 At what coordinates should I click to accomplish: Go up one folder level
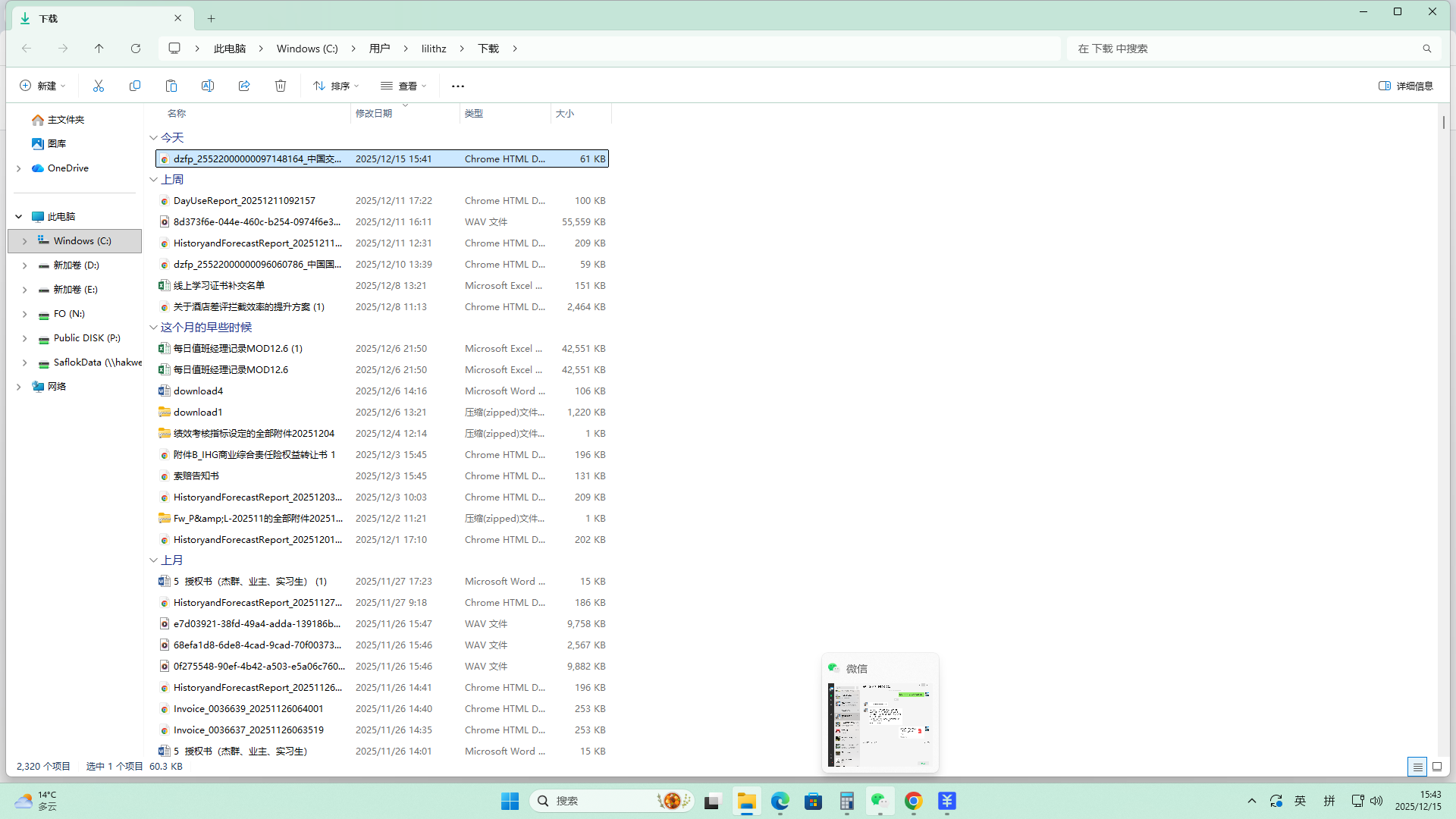(x=99, y=49)
